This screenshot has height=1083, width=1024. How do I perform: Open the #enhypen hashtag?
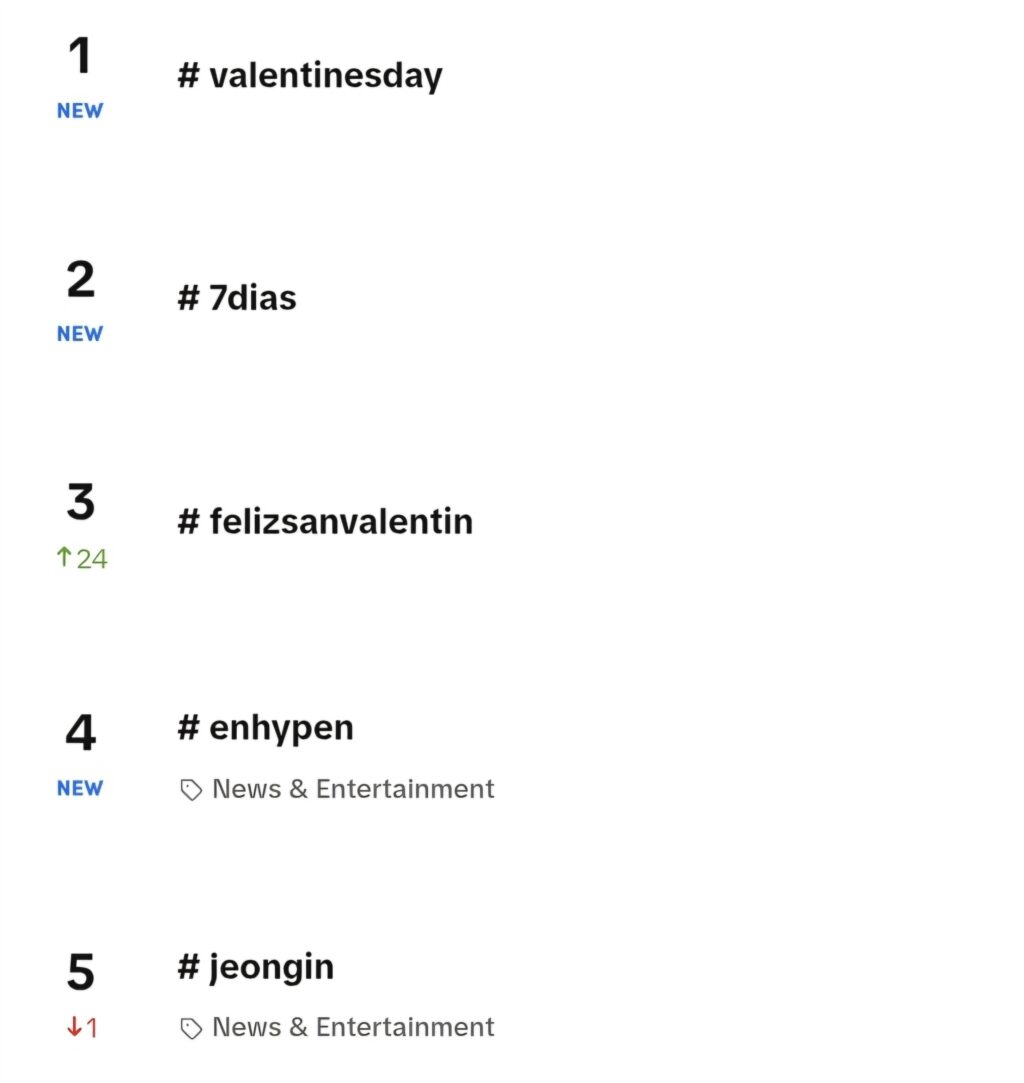[x=265, y=729]
